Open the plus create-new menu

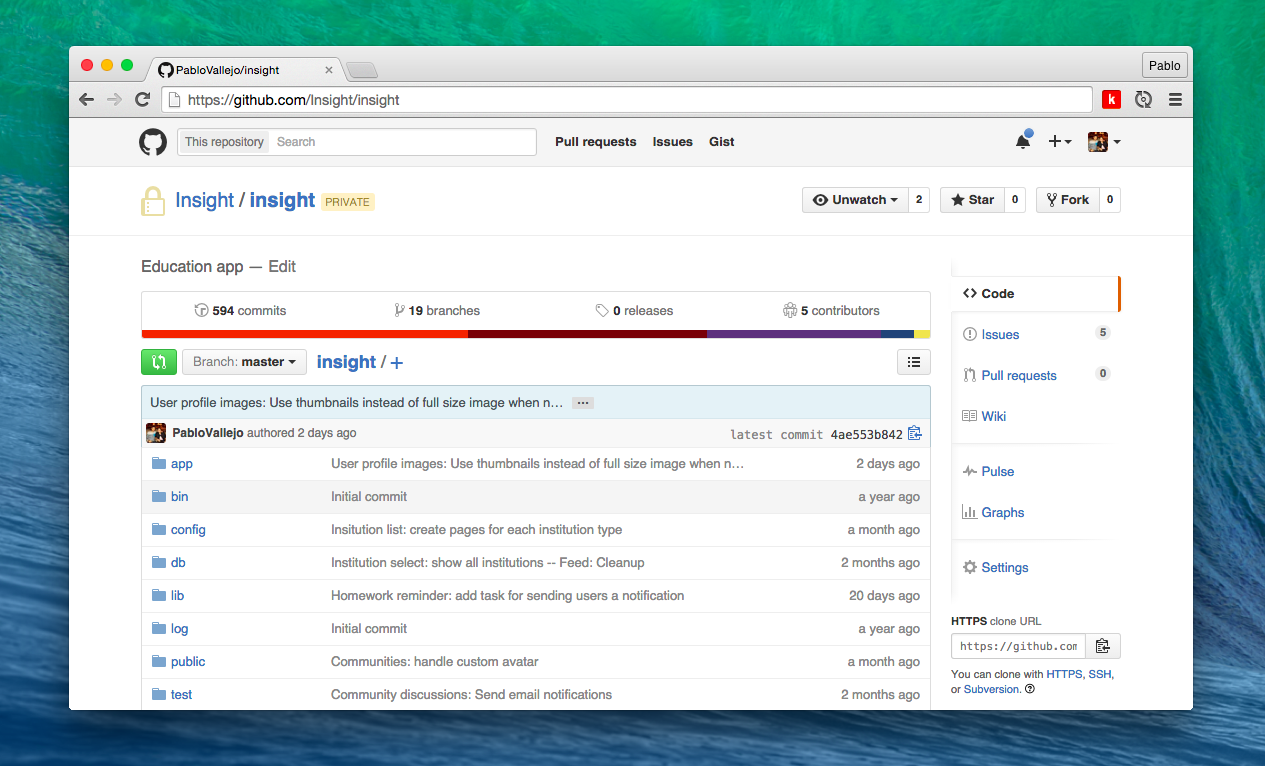coord(1060,142)
